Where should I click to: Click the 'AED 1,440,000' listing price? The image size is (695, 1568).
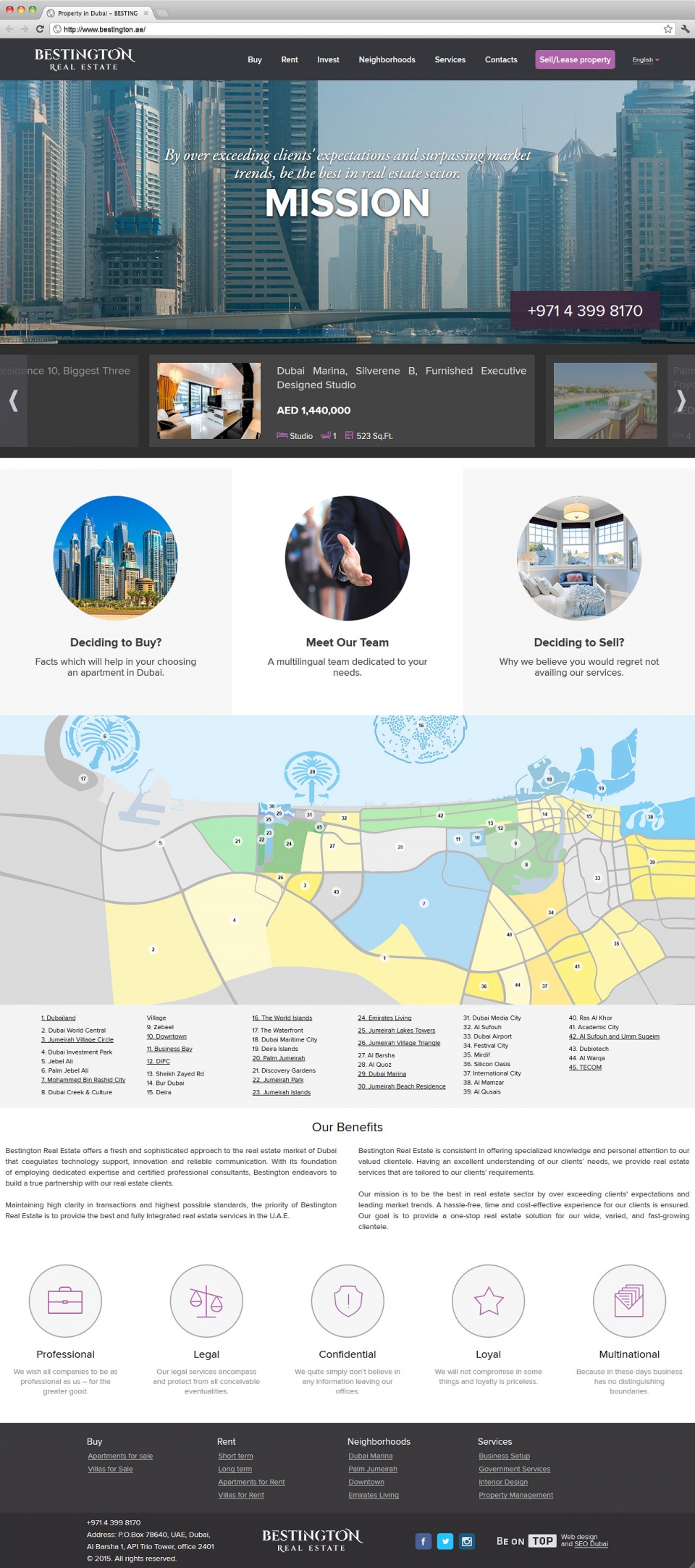313,410
